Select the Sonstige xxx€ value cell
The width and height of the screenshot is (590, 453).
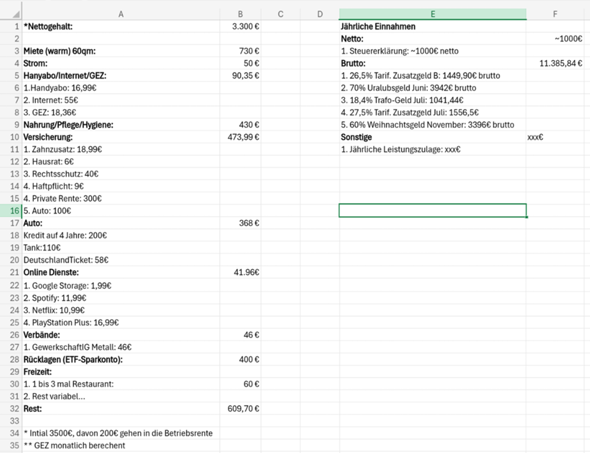[555, 137]
